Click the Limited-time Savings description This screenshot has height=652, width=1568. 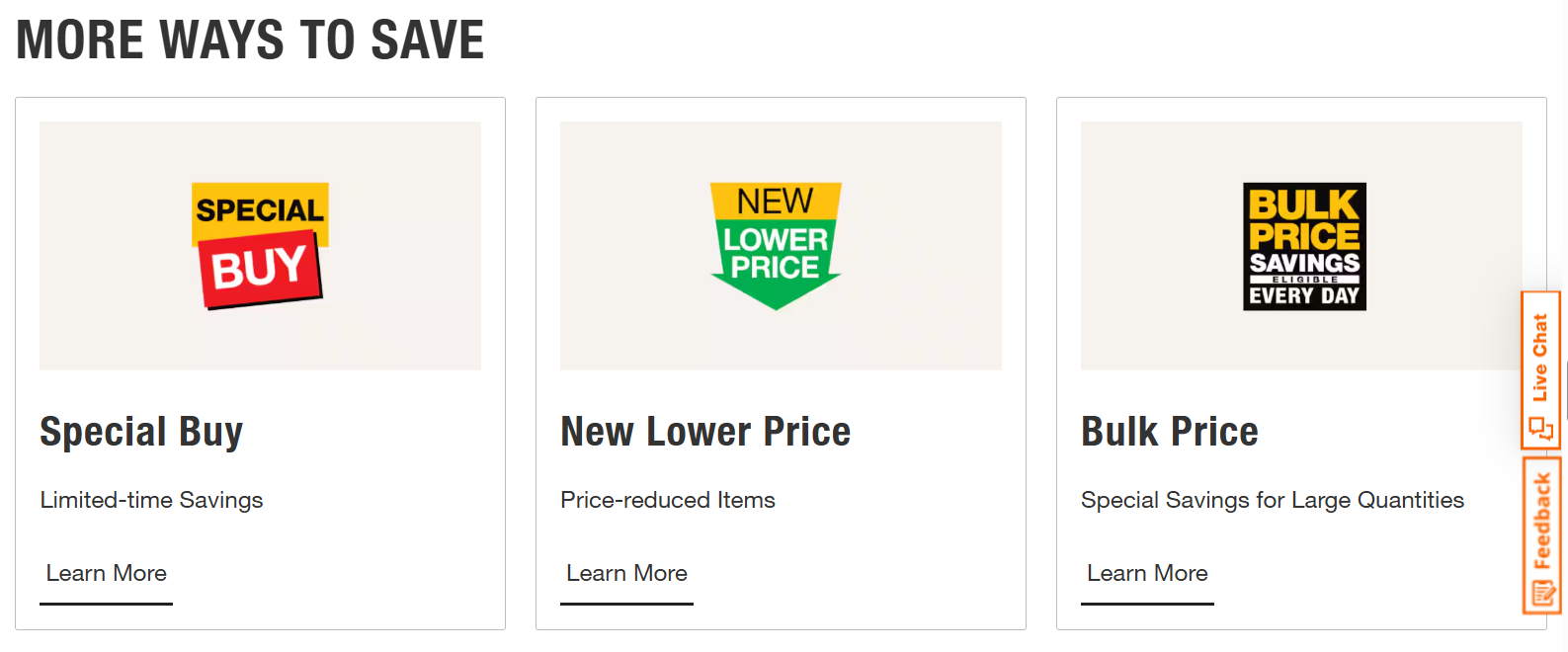(151, 500)
